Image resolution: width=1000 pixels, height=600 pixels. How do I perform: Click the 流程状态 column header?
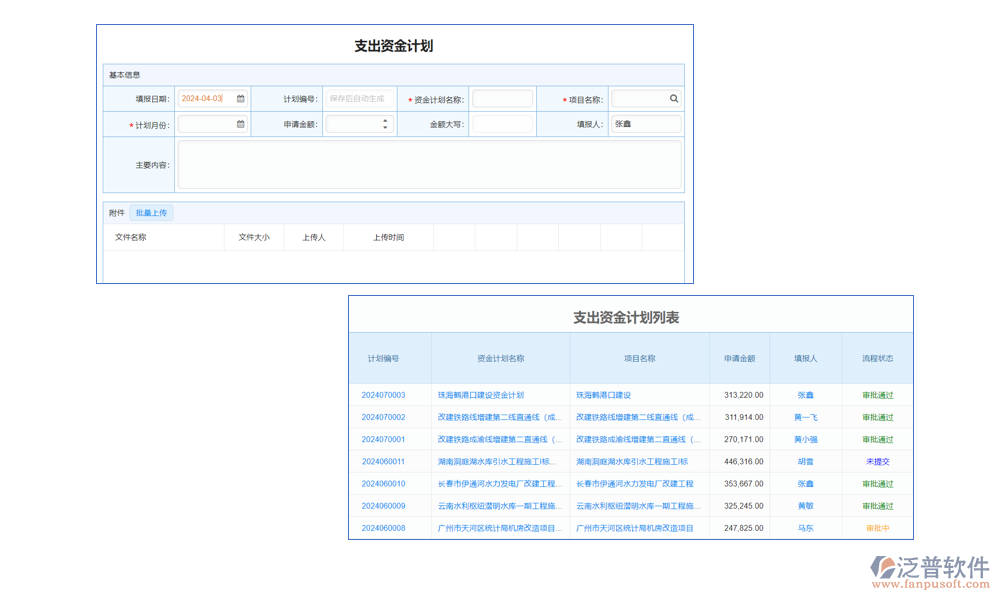(877, 358)
